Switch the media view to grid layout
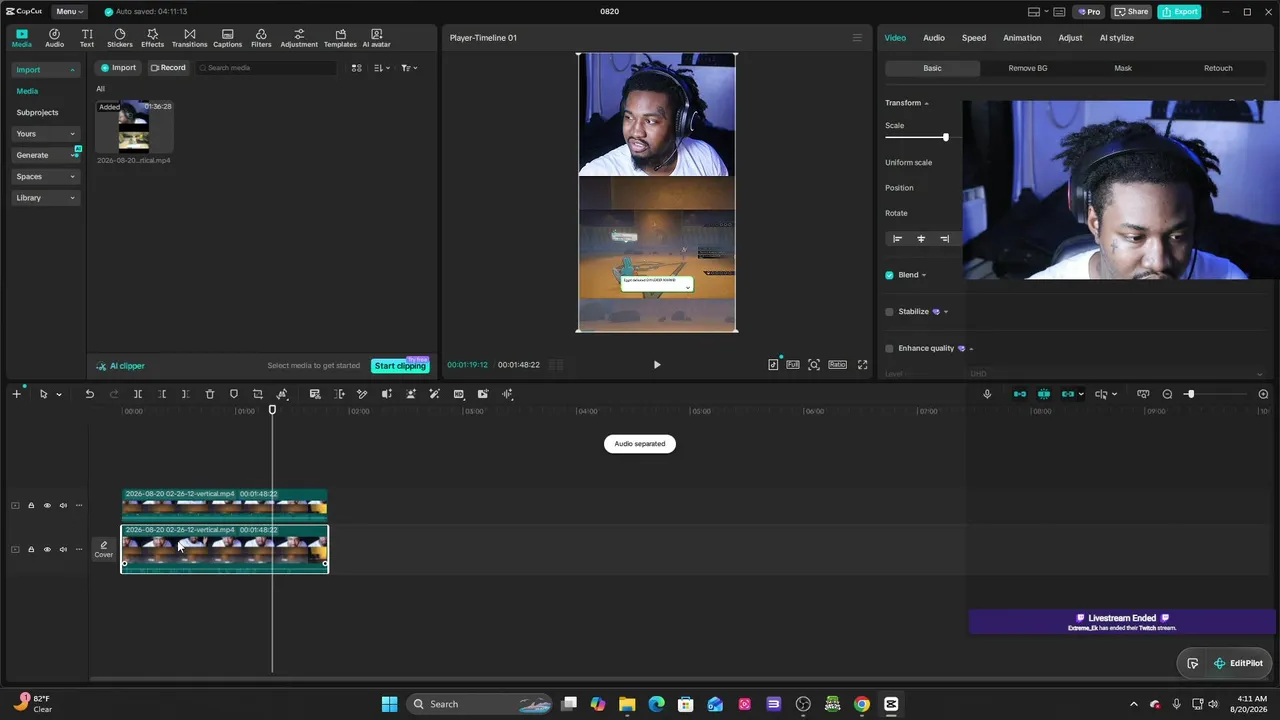The height and width of the screenshot is (720, 1280). click(x=357, y=68)
